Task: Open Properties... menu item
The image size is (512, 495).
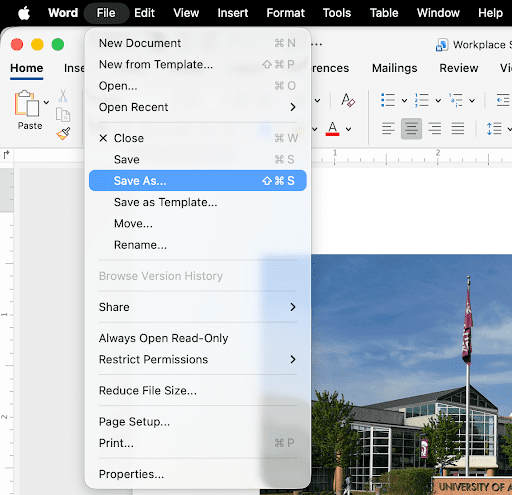Action: point(198,474)
